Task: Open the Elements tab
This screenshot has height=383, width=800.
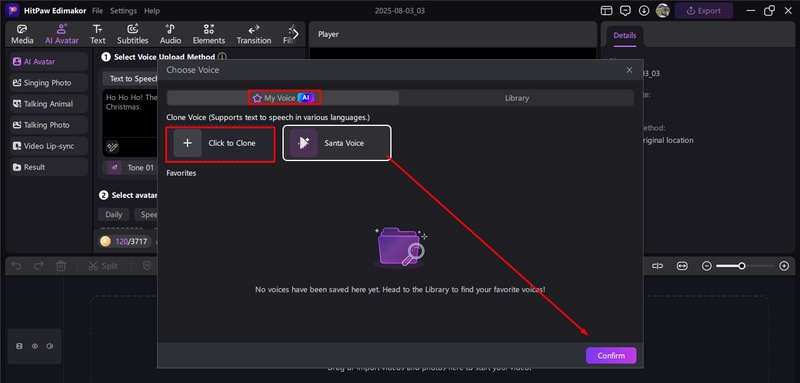Action: tap(209, 34)
